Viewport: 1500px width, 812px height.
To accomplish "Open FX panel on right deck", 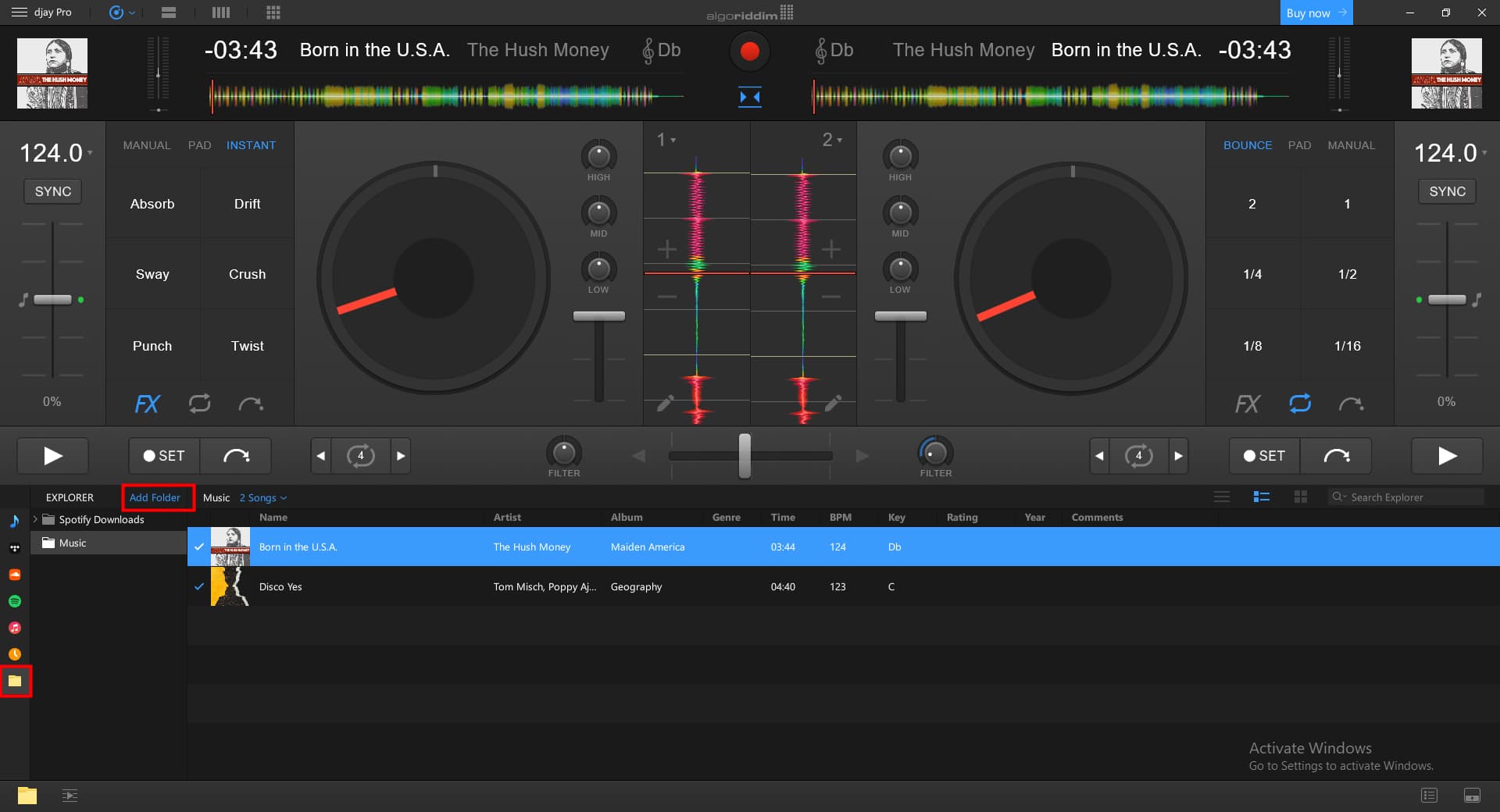I will point(1247,404).
